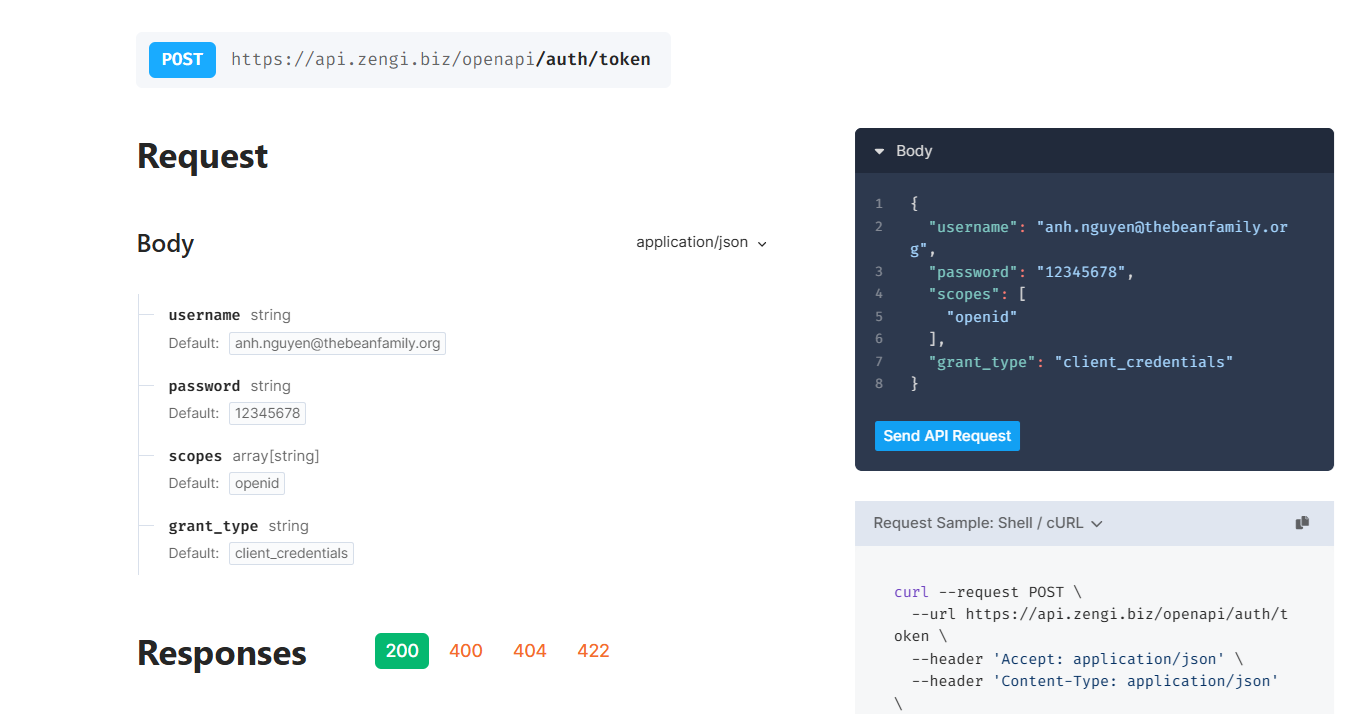Click the scopes field name
1347x714 pixels.
[x=195, y=456]
